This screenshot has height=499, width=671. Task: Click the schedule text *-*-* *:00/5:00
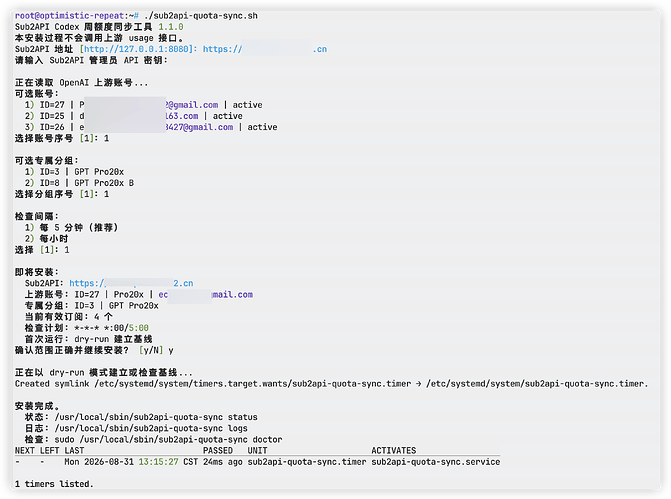coord(111,328)
